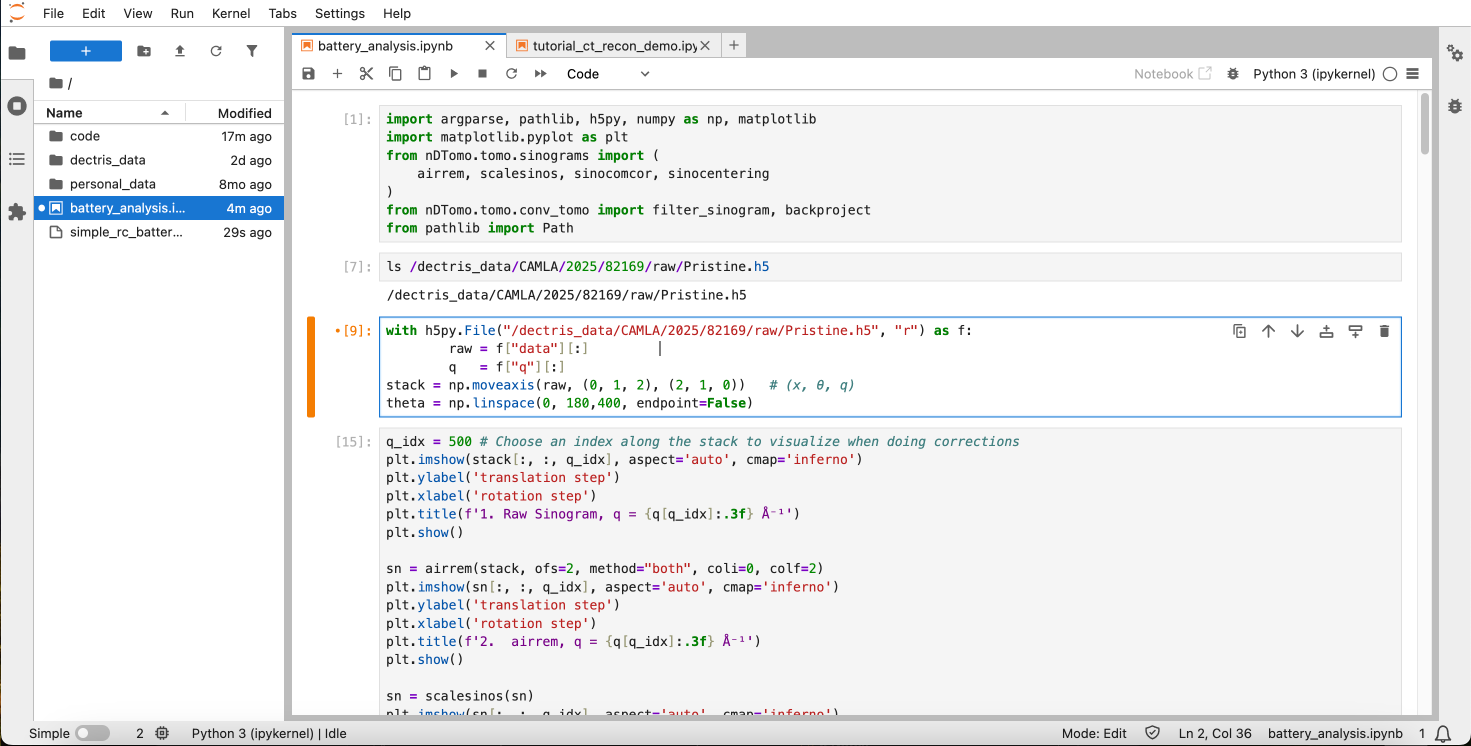Image resolution: width=1471 pixels, height=746 pixels.
Task: Select the code folder
Action: click(159, 136)
